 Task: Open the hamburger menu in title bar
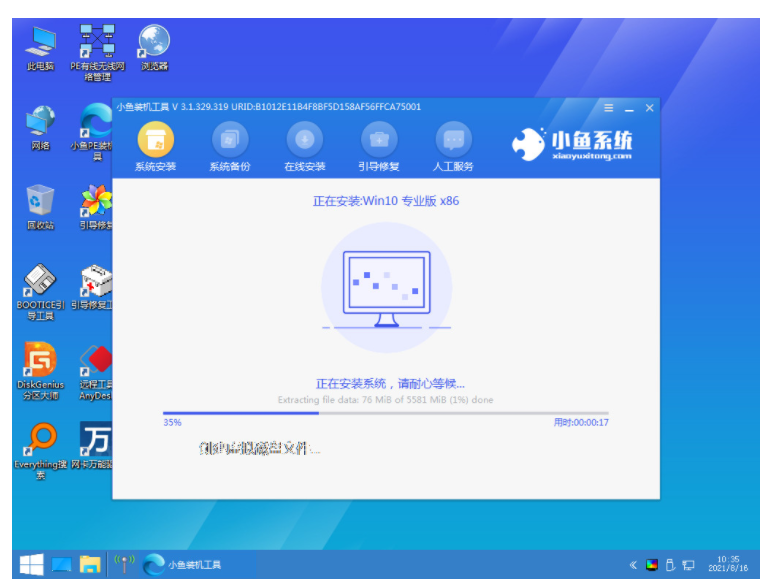(608, 108)
